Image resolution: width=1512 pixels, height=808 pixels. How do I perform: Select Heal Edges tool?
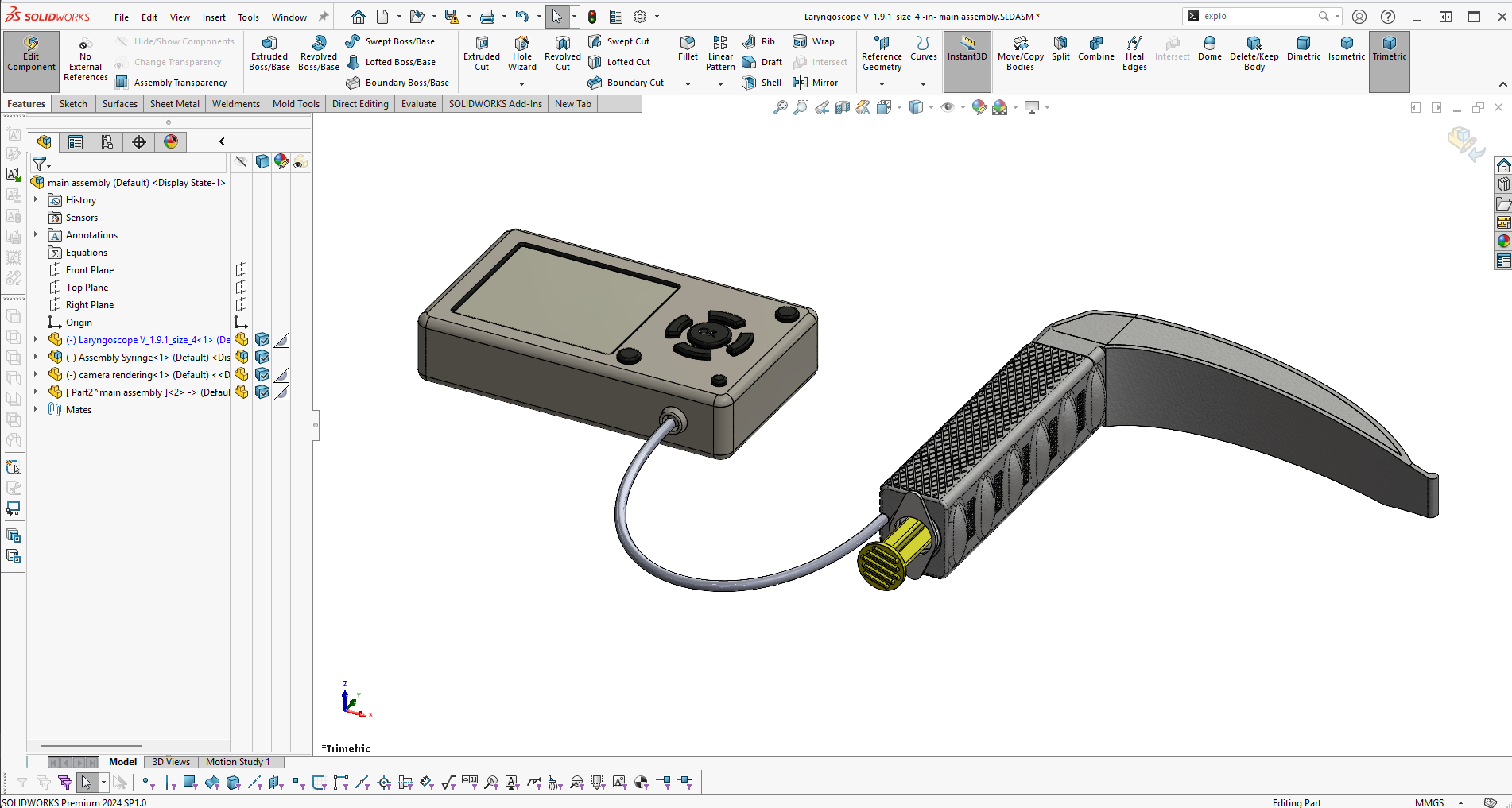[x=1134, y=54]
